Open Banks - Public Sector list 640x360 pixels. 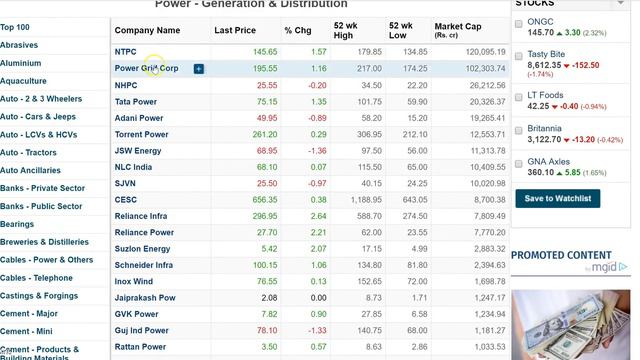click(x=41, y=206)
